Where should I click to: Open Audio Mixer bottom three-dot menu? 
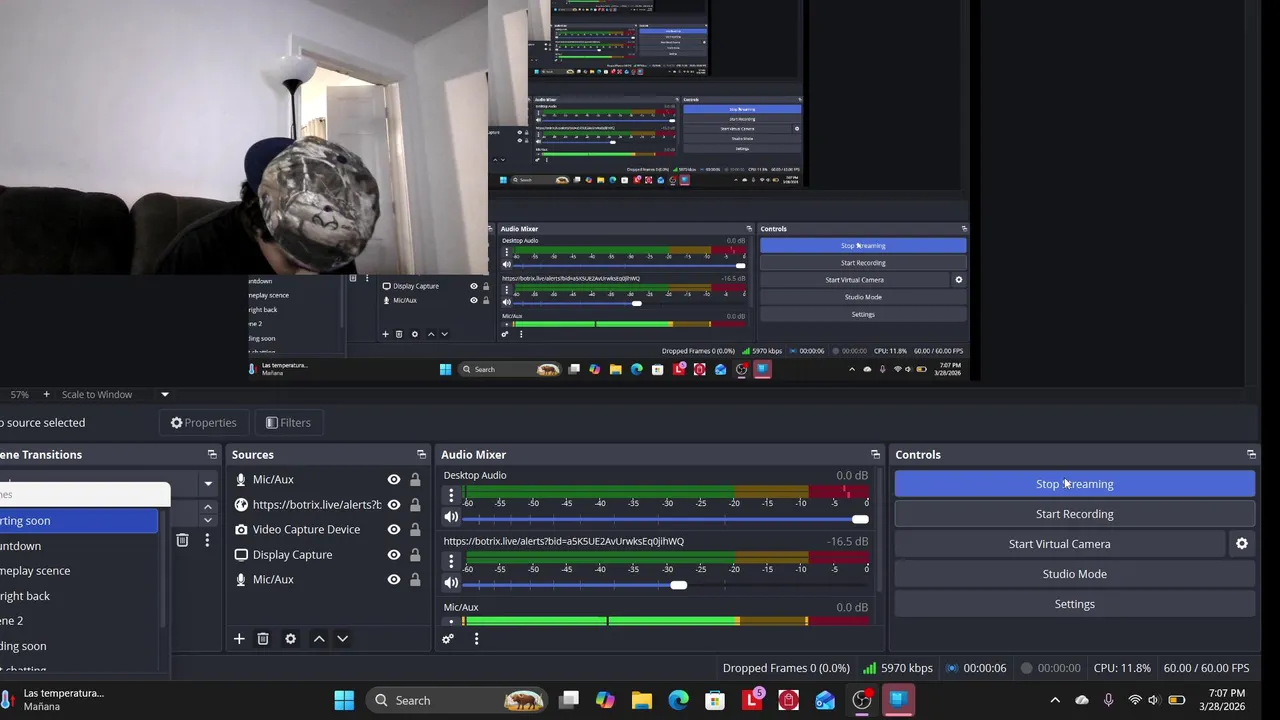coord(476,639)
